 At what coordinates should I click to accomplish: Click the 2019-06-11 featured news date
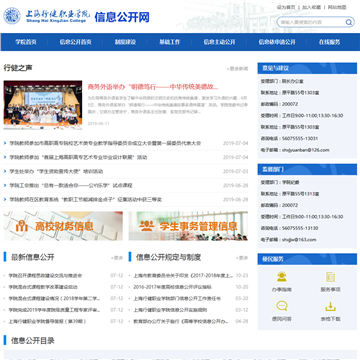coord(98,124)
